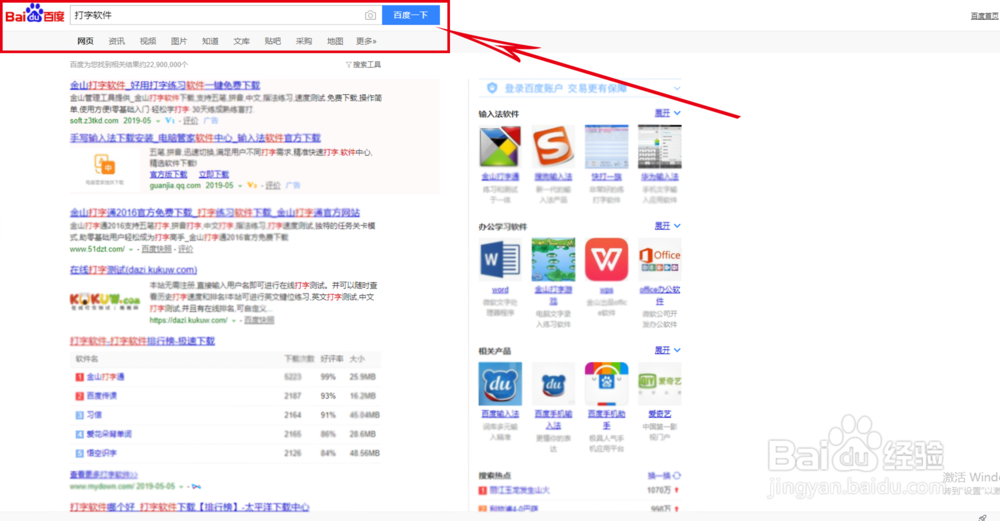Click 悟空识字 in the ranking table
The width and height of the screenshot is (1000, 521).
[x=102, y=453]
